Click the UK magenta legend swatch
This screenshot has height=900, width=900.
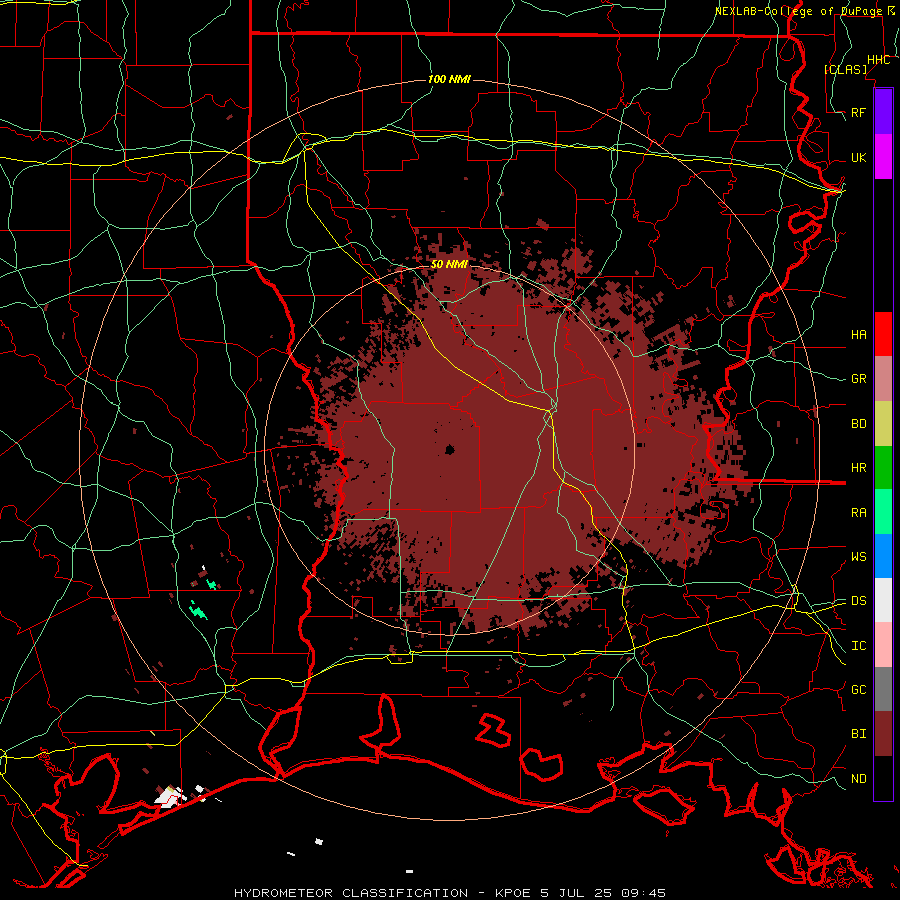tap(883, 157)
